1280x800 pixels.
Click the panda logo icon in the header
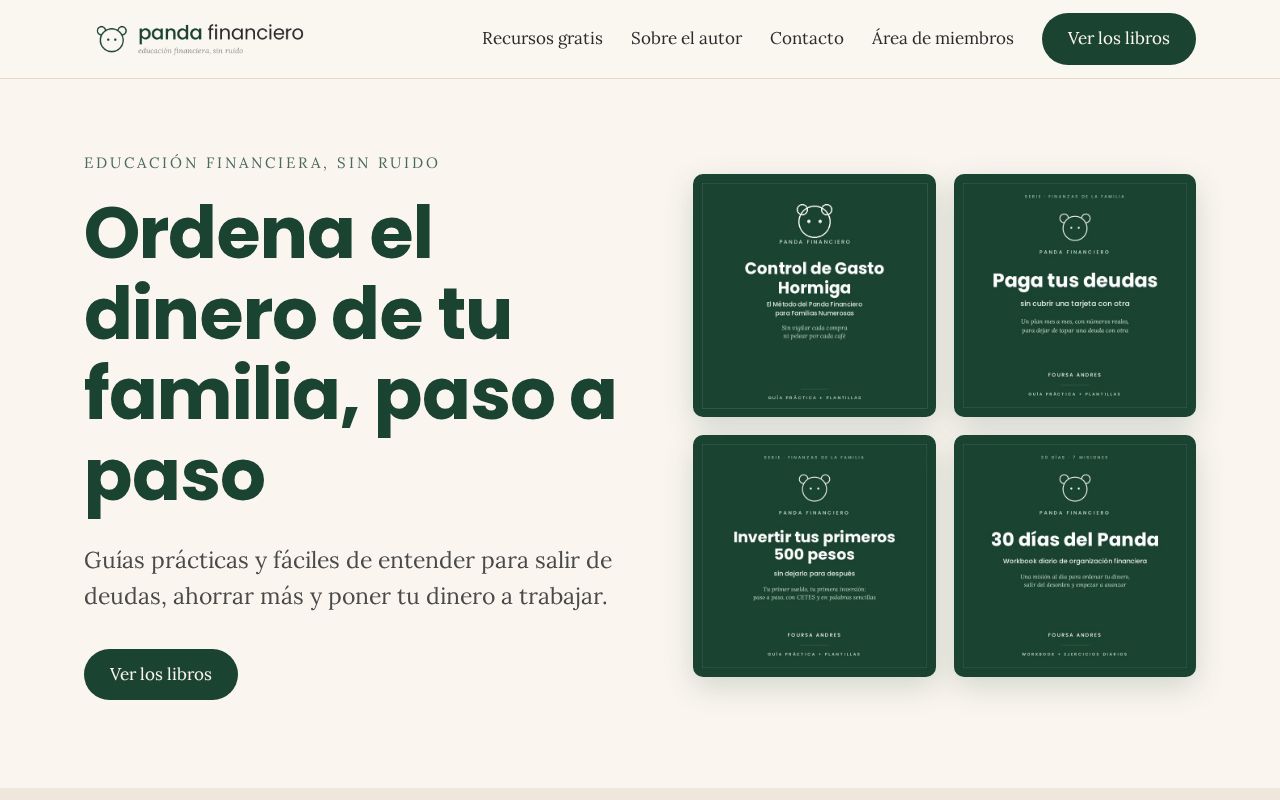(112, 39)
